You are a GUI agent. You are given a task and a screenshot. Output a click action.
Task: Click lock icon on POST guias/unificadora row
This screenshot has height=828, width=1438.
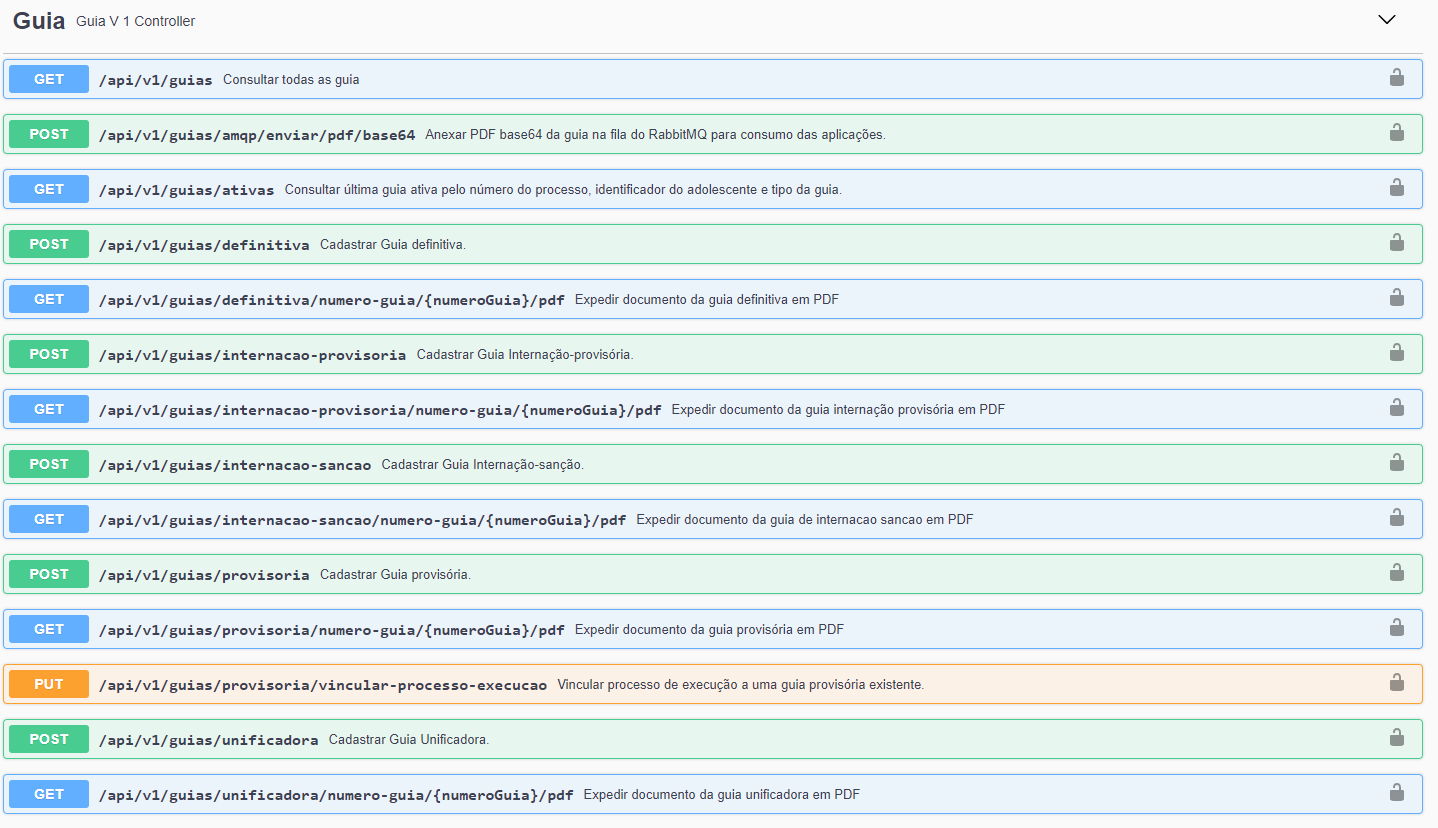(x=1396, y=738)
